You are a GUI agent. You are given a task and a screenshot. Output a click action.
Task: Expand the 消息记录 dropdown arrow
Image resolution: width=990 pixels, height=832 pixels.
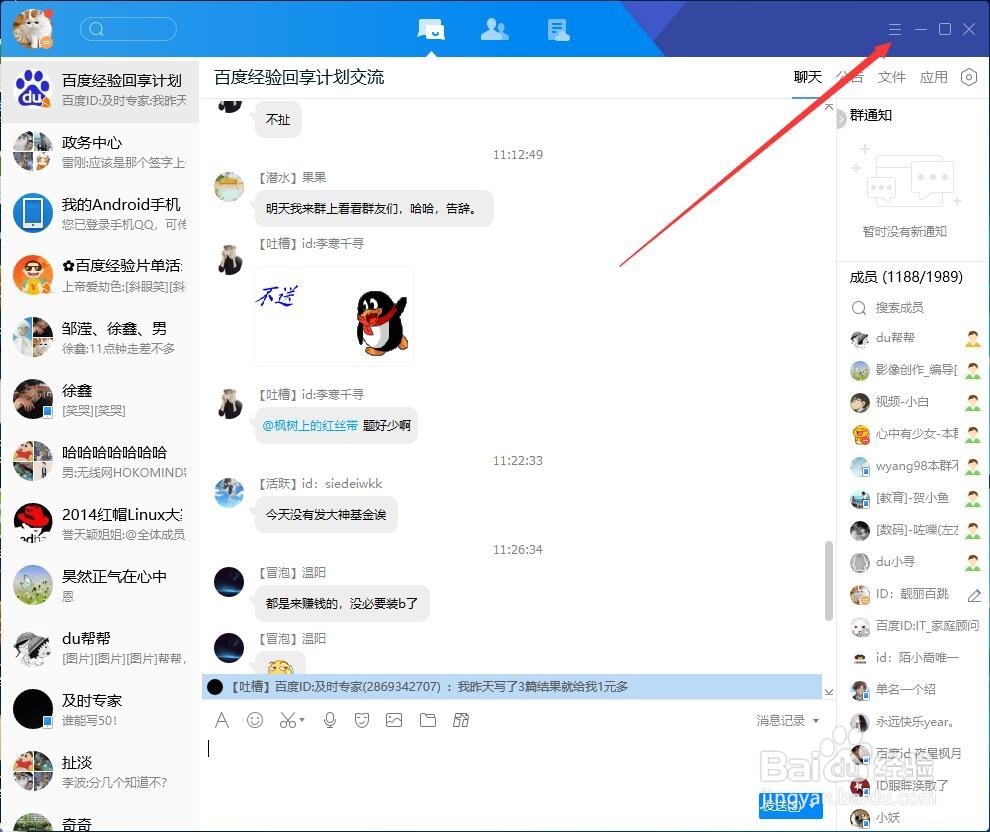816,720
